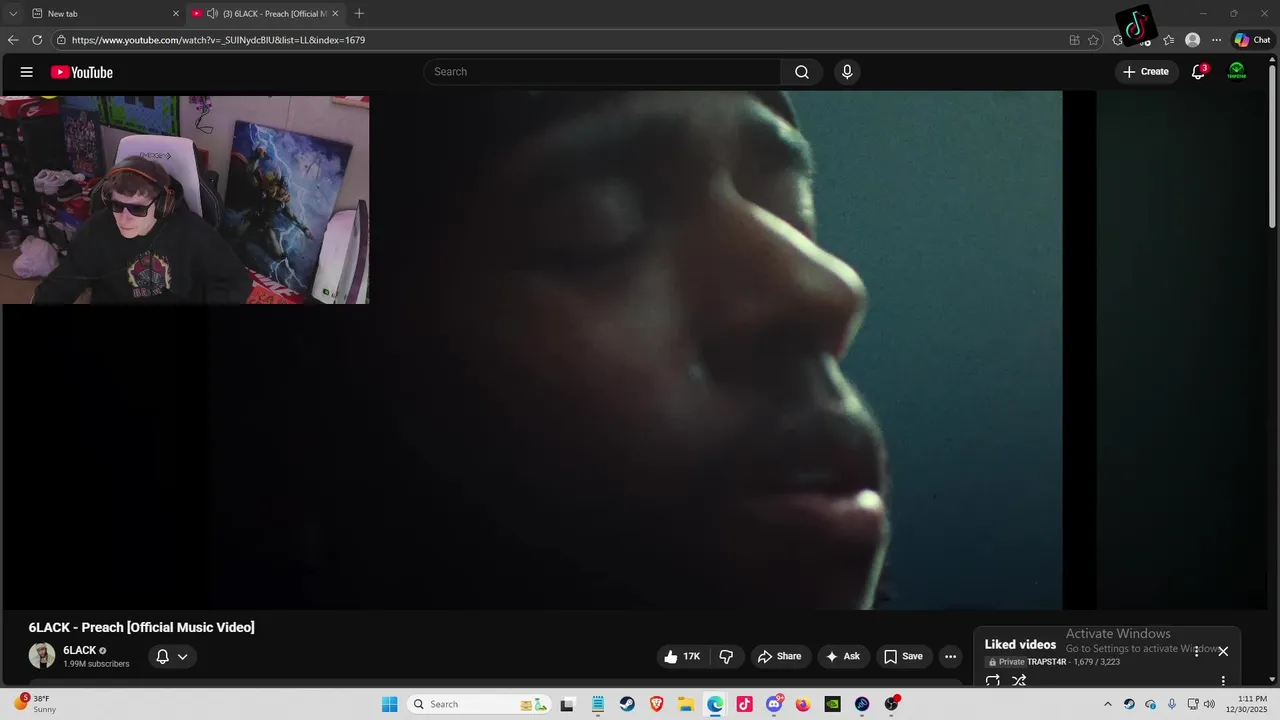Open Task View on the taskbar

pos(567,704)
